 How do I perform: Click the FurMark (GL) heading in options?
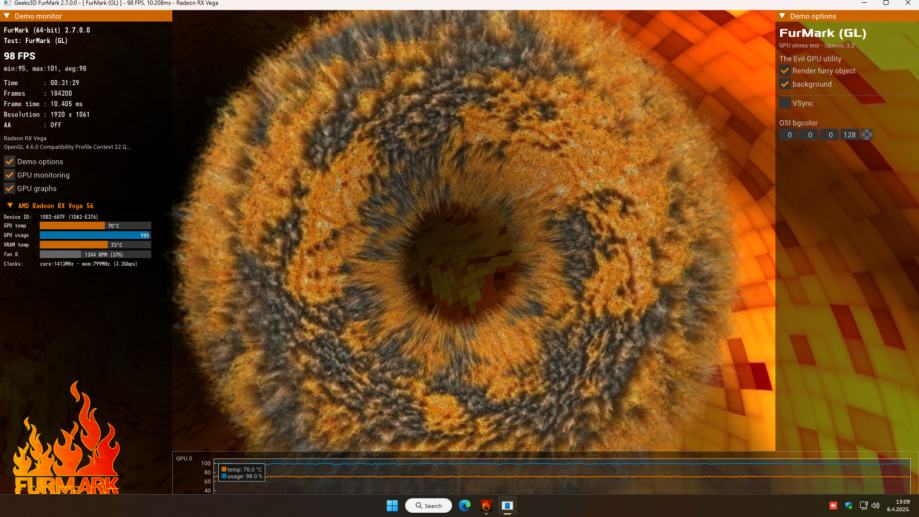coord(822,33)
